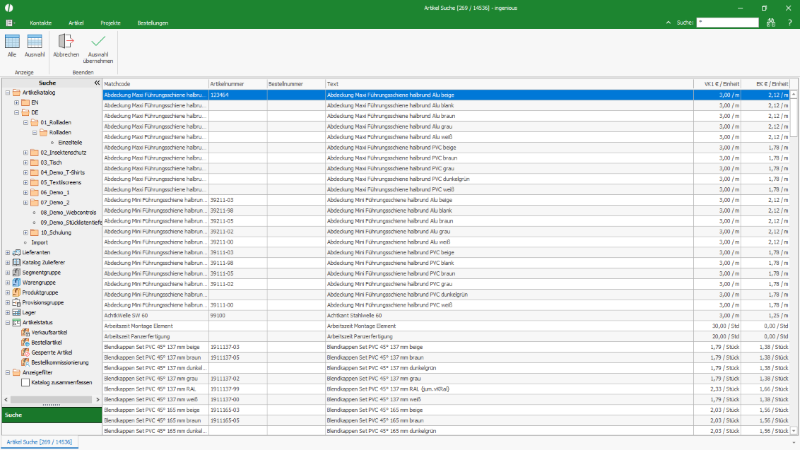The image size is (800, 450).
Task: Select row 'Achtkant Stahlwelle 60'
Action: click(x=446, y=315)
